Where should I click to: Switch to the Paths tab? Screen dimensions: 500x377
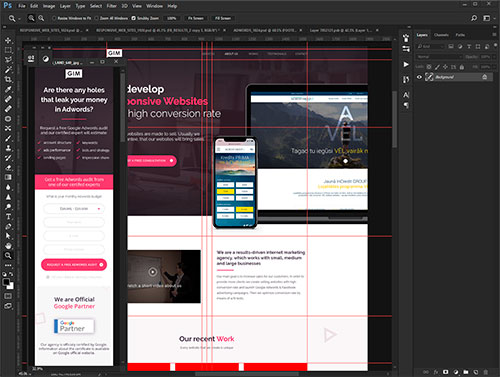pyautogui.click(x=460, y=35)
